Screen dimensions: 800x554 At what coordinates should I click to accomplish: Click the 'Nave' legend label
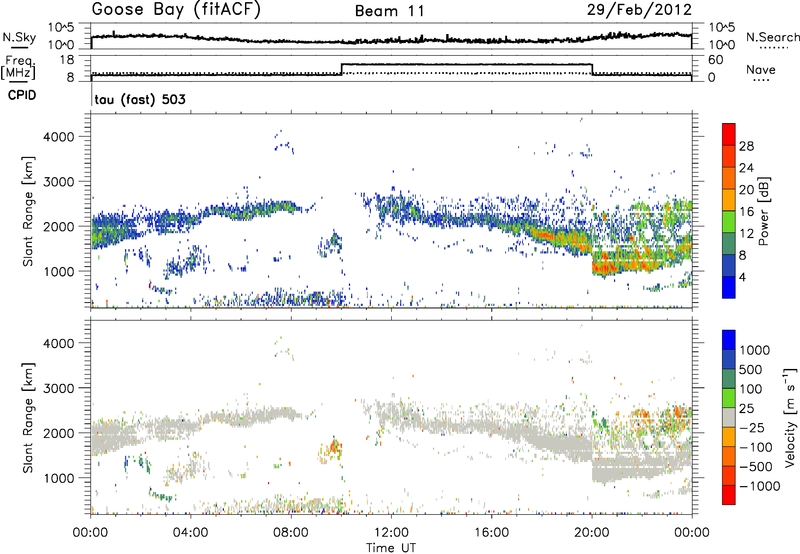point(760,69)
